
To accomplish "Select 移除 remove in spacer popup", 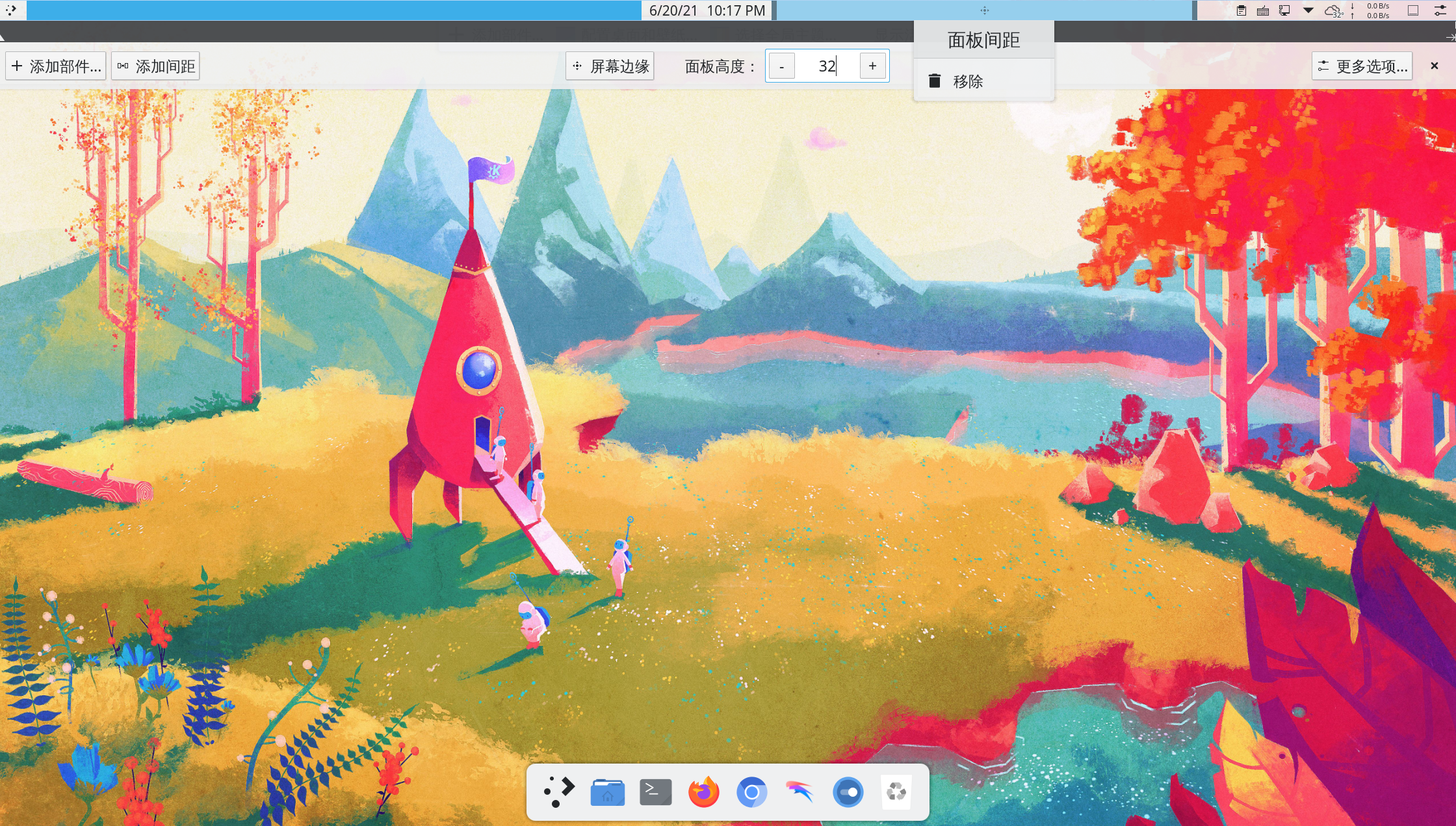I will pyautogui.click(x=967, y=81).
